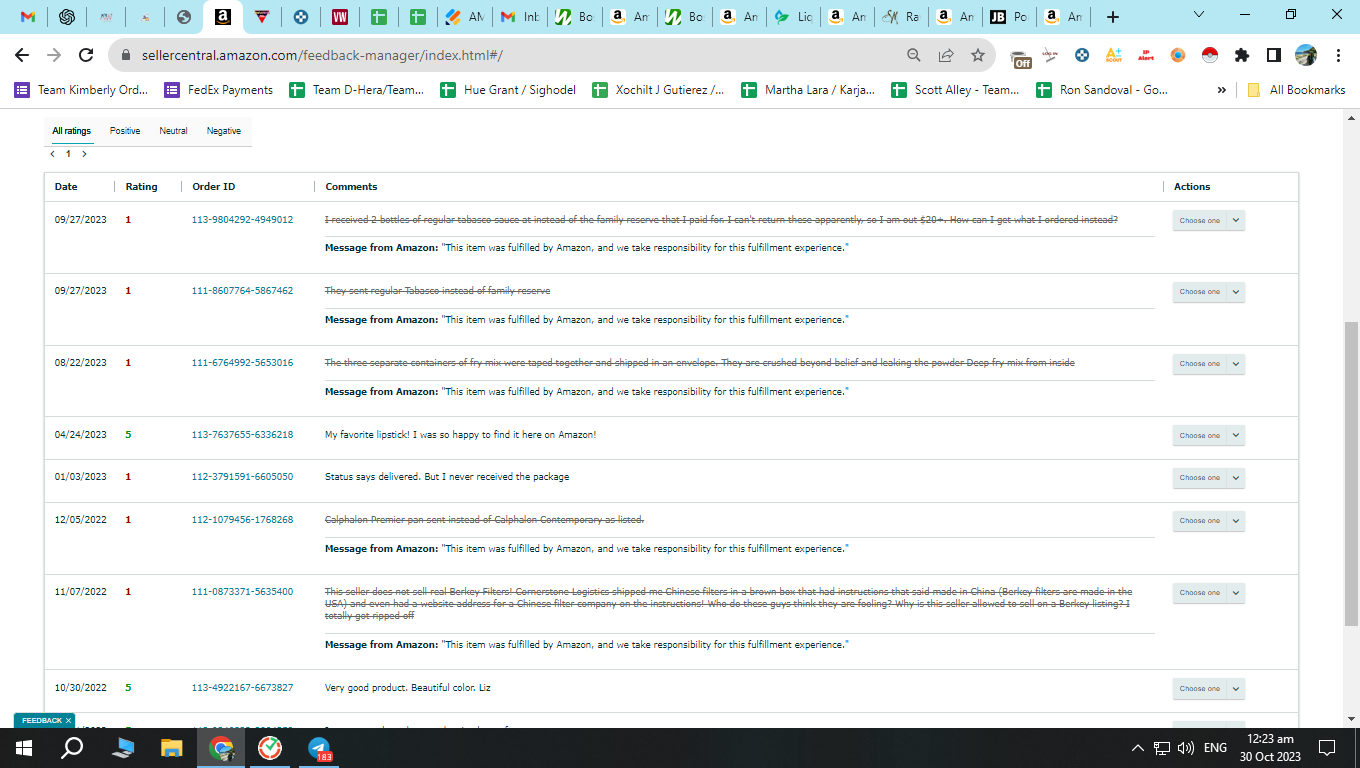Open order link 111-8607764-5867462
Screen dimensions: 1360x768
tap(242, 291)
